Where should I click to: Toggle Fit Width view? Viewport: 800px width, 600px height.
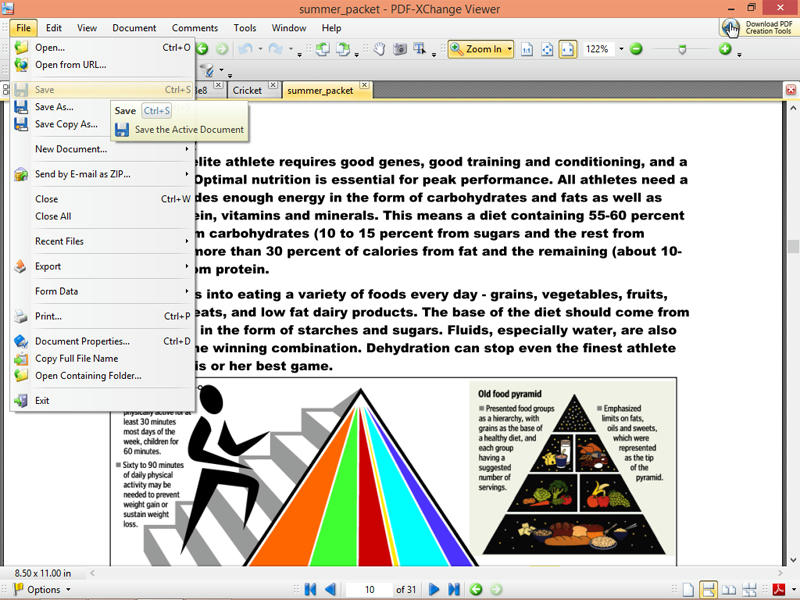coord(567,49)
